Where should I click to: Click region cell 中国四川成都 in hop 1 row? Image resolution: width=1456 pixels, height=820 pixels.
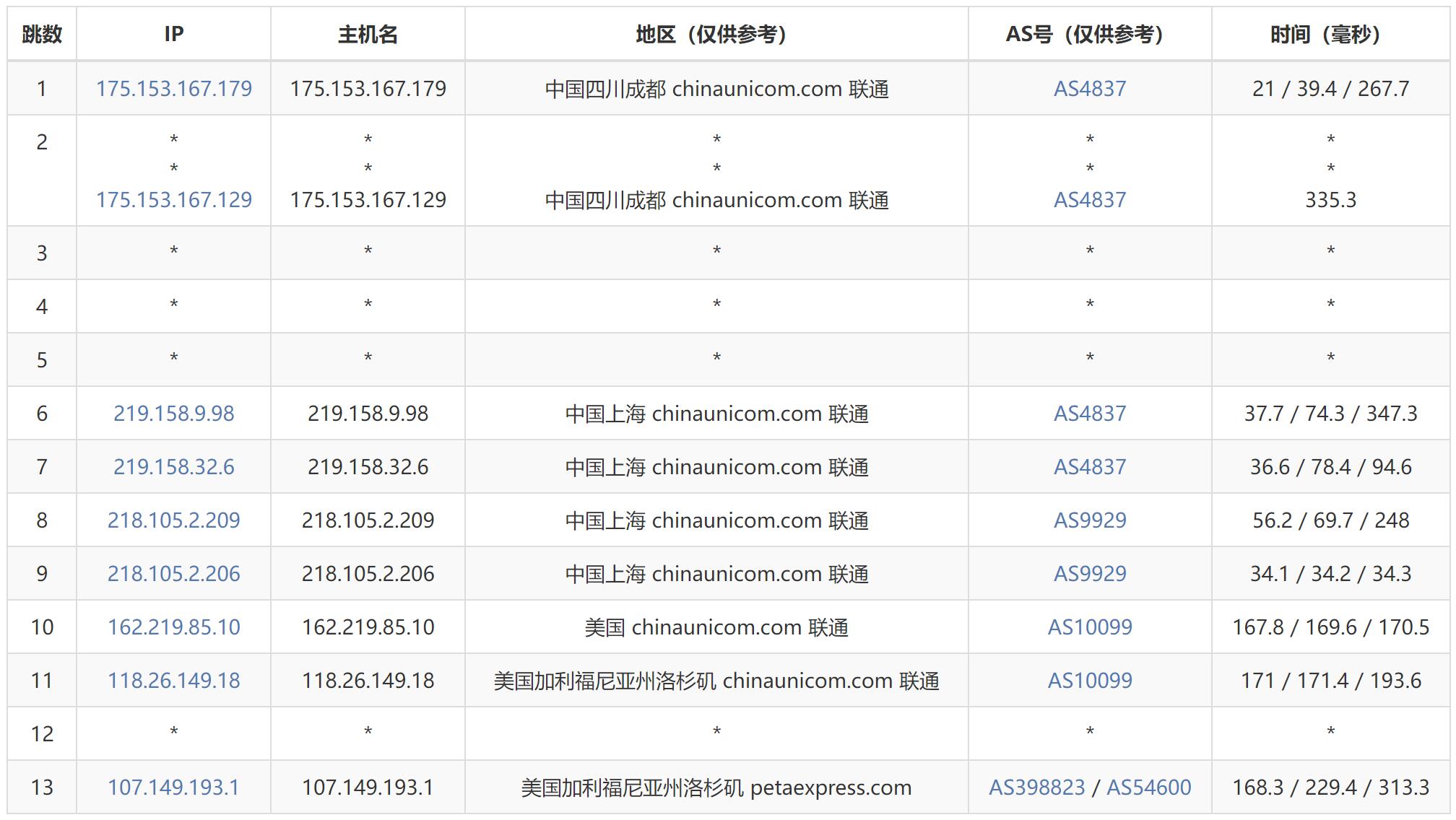[x=716, y=89]
